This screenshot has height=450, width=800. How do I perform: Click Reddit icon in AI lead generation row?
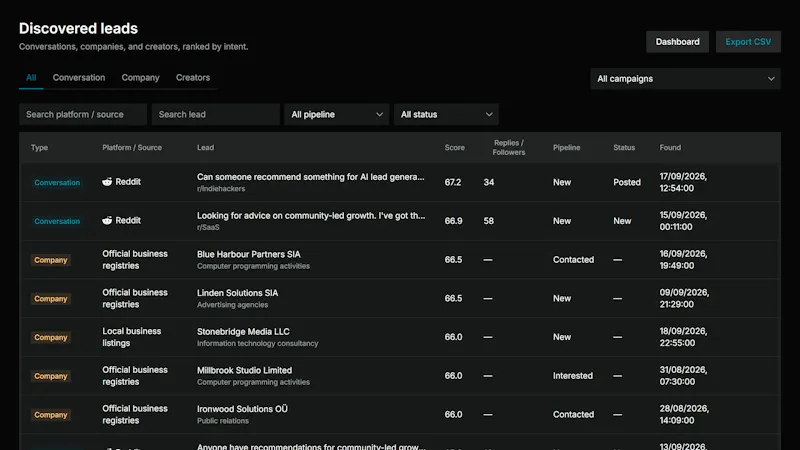(107, 182)
